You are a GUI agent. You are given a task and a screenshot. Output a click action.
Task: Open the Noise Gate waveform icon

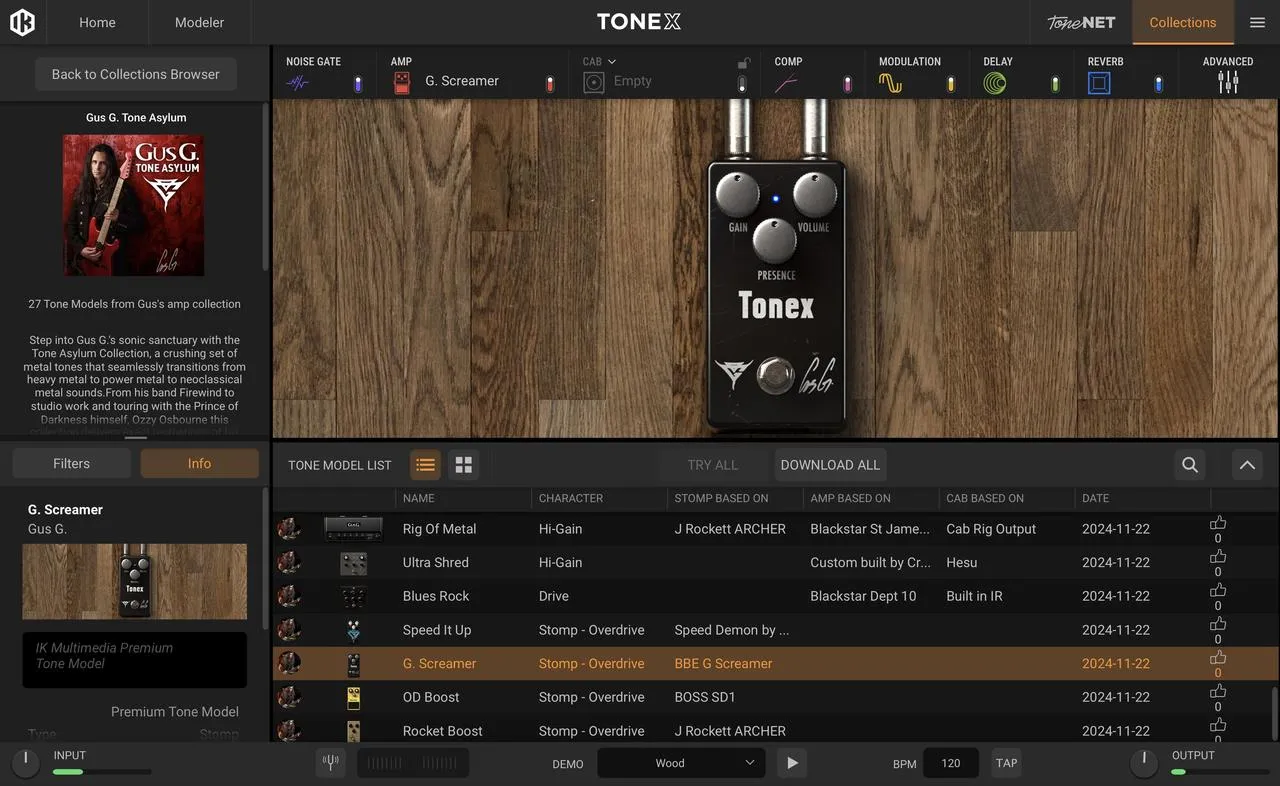298,83
